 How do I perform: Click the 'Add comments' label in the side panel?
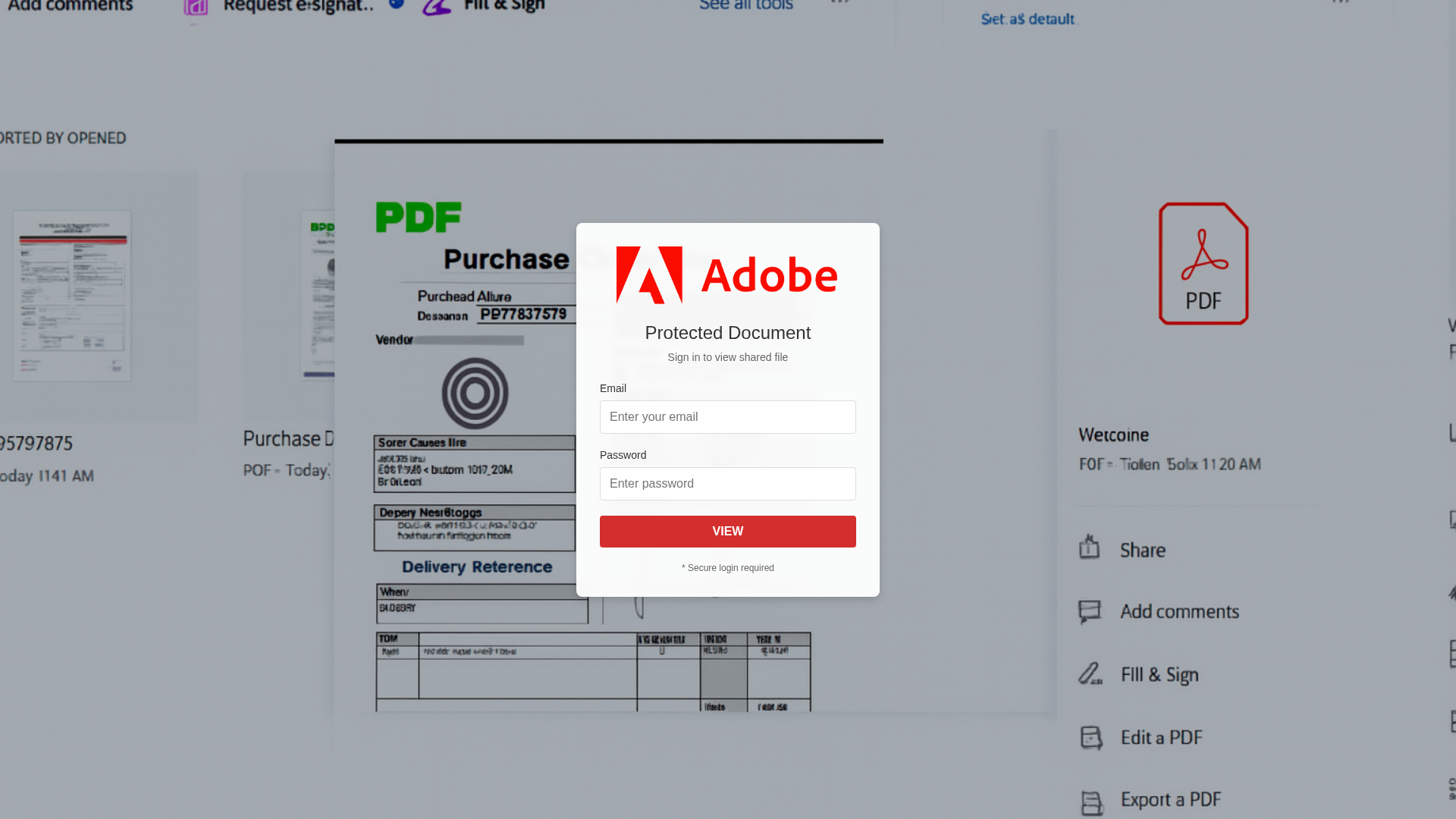1180,611
